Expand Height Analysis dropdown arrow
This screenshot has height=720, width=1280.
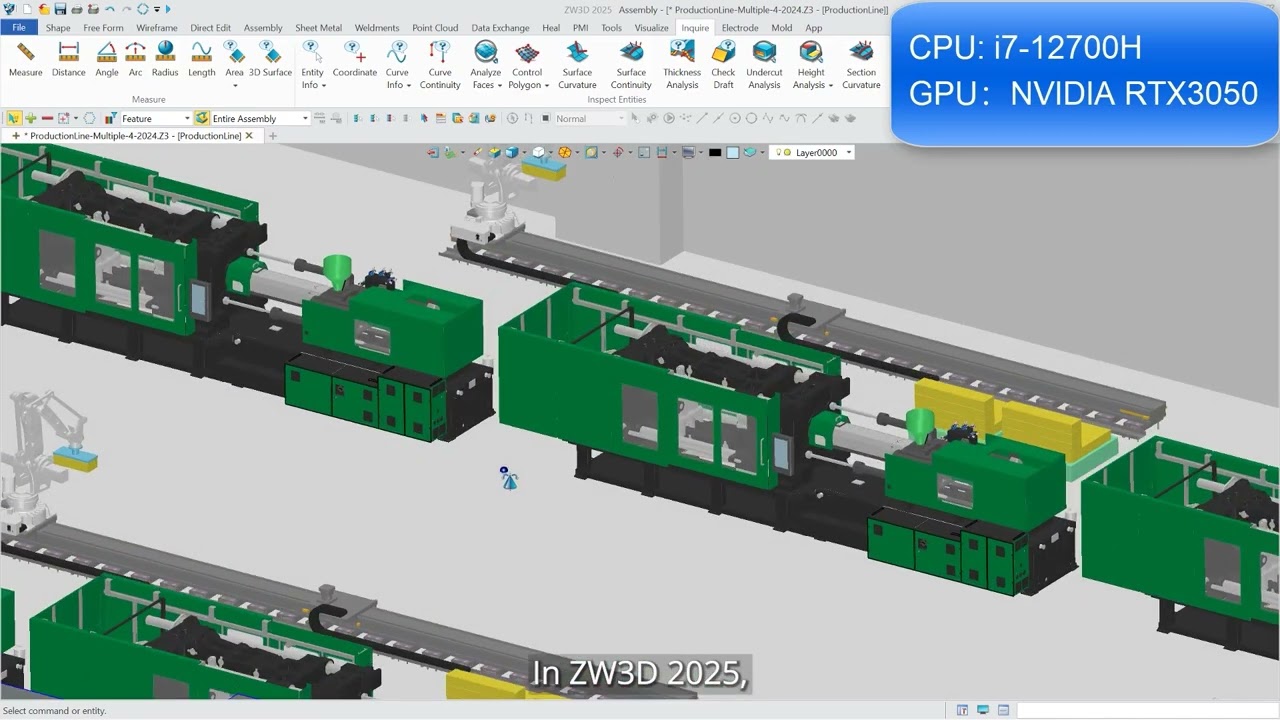pyautogui.click(x=830, y=86)
